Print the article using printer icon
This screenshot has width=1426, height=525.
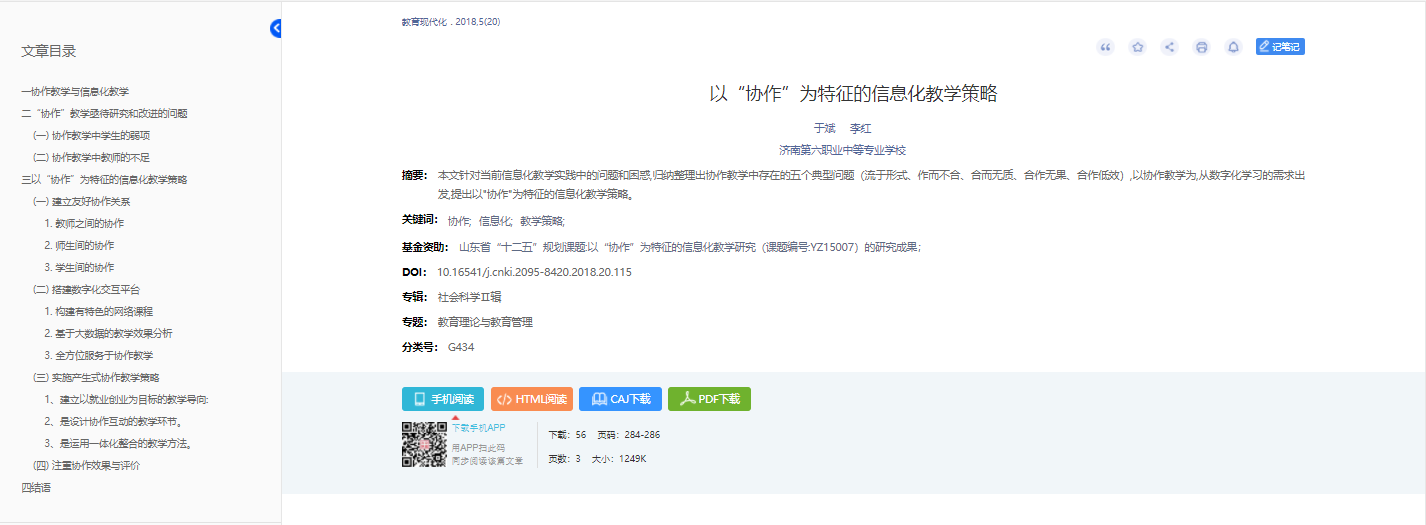pos(1201,47)
